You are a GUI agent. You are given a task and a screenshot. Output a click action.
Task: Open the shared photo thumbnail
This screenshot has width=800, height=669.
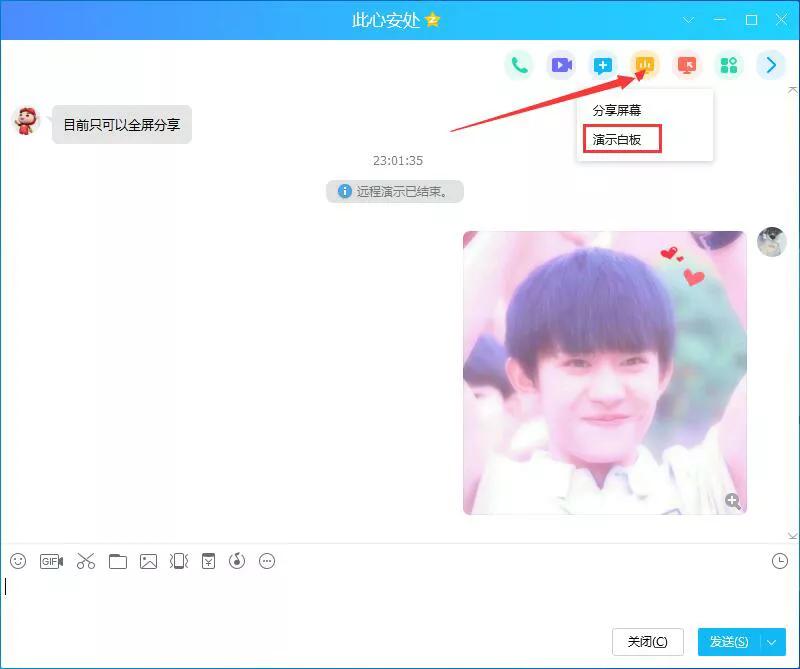pos(605,371)
